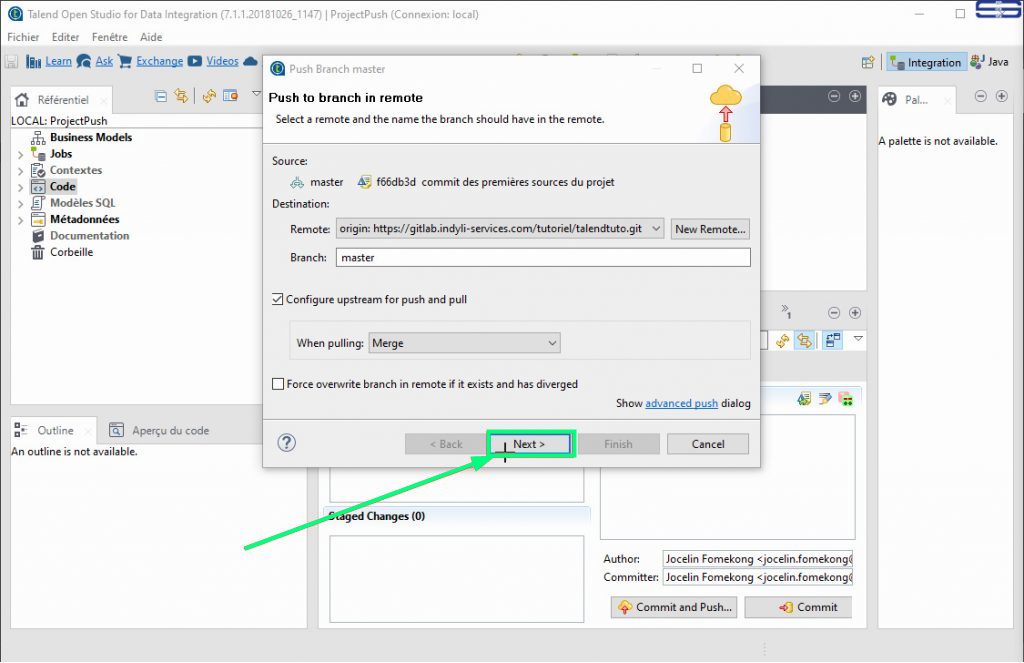
Task: Uncheck Configure upstream for push and pull
Action: click(278, 299)
